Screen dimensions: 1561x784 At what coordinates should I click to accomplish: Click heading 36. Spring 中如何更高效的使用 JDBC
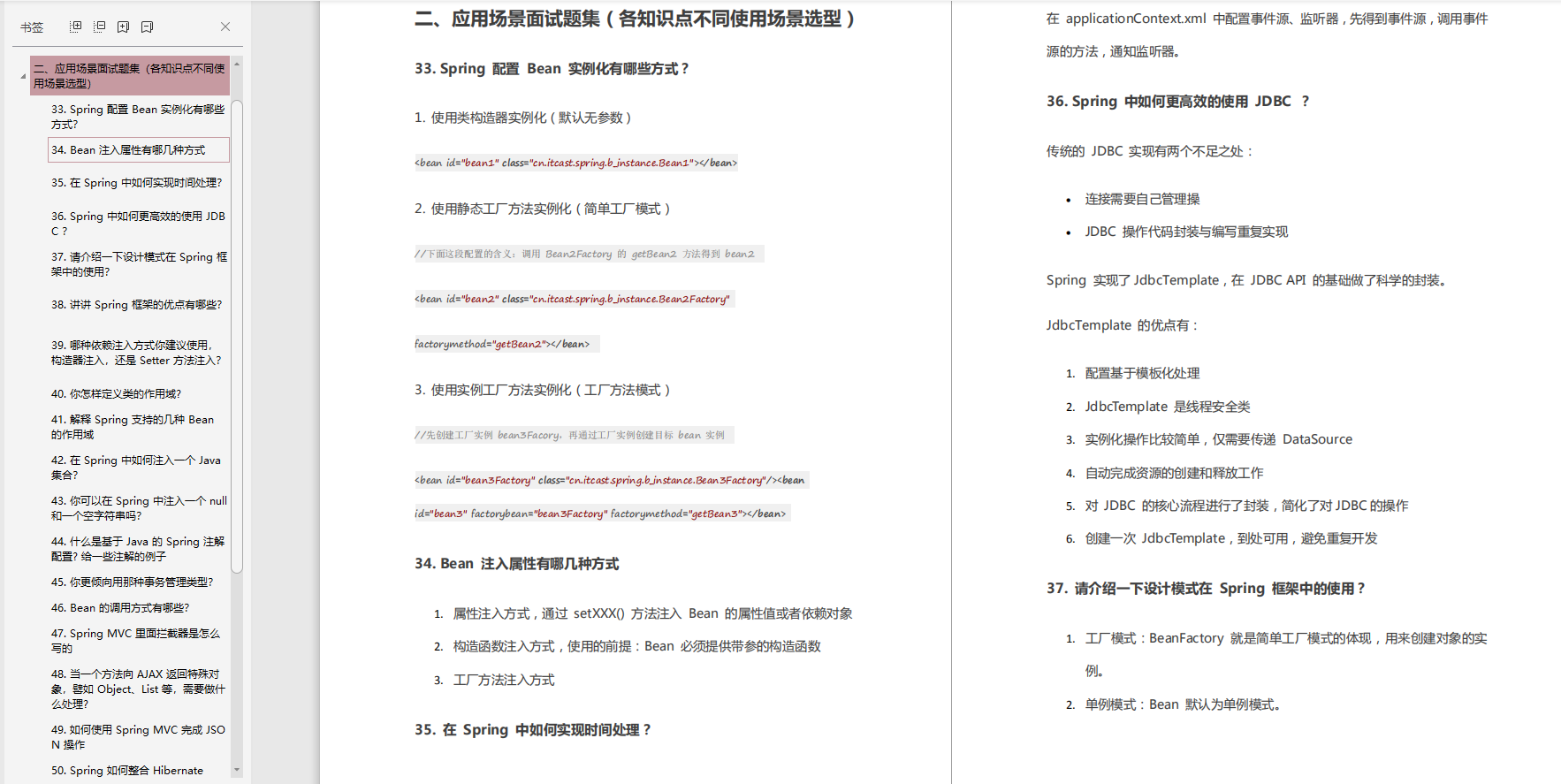(x=1177, y=102)
